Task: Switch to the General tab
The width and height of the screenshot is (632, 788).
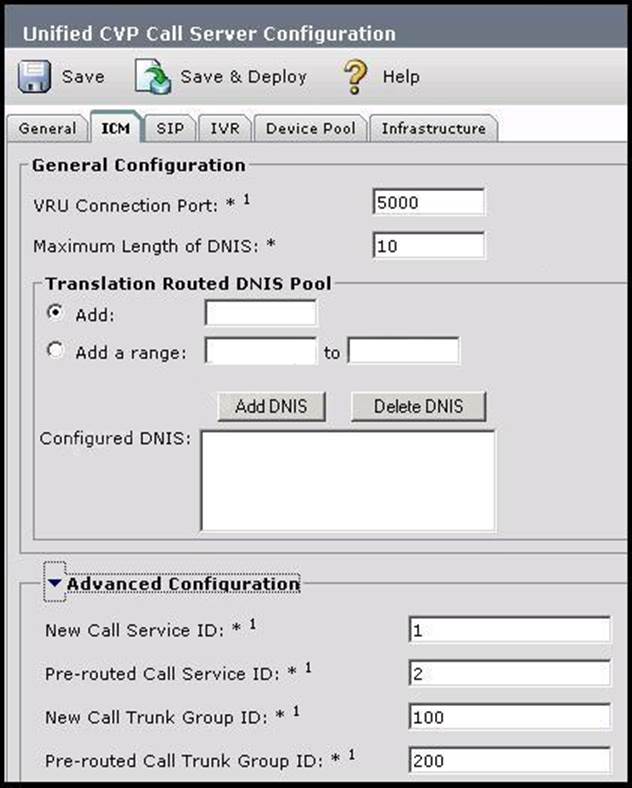Action: [x=47, y=129]
